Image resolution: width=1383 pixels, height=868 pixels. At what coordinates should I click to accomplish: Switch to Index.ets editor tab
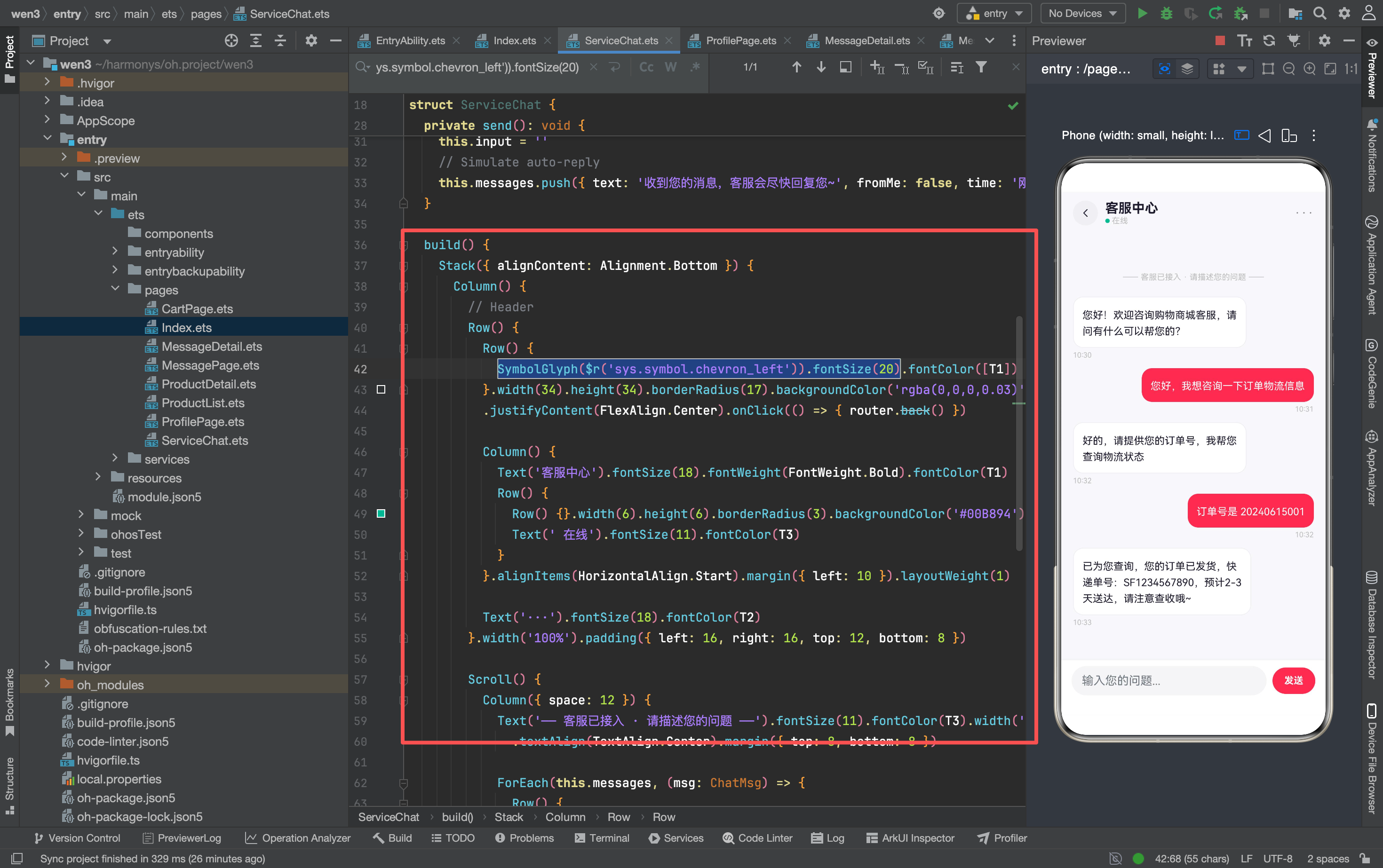[x=514, y=40]
